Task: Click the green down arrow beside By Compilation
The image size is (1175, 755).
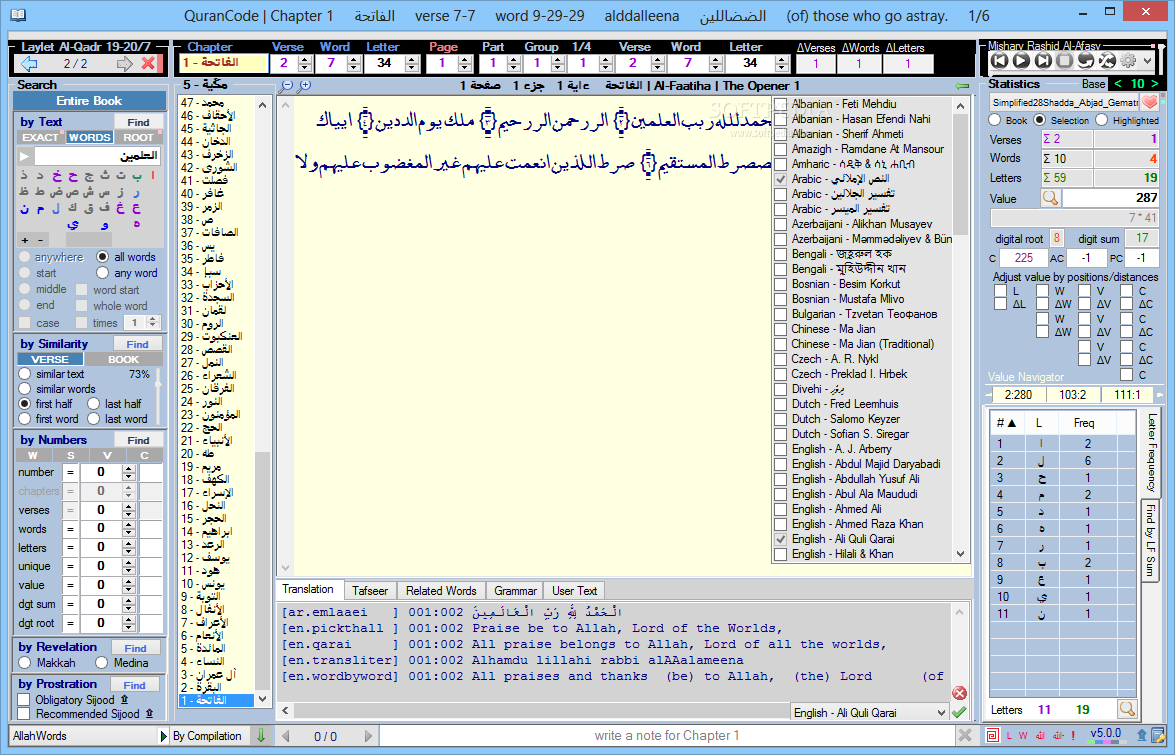Action: [261, 736]
